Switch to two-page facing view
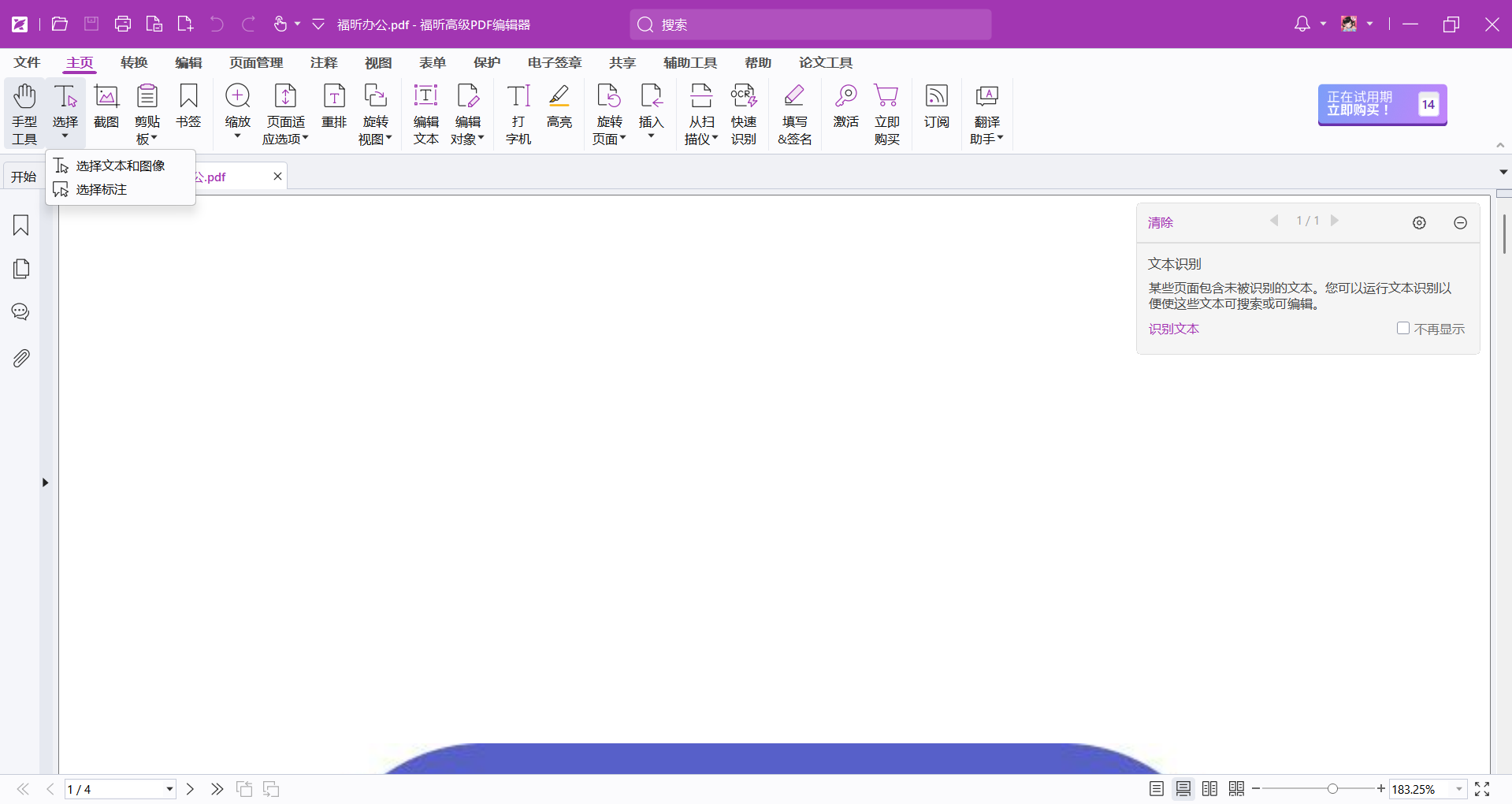 (1210, 789)
